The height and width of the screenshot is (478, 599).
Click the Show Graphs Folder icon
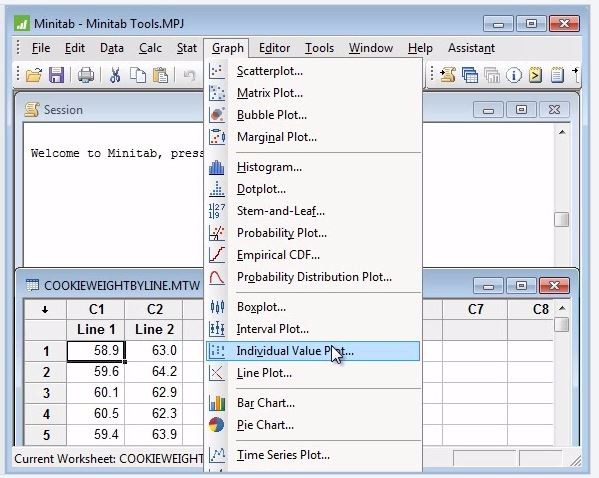pos(492,75)
